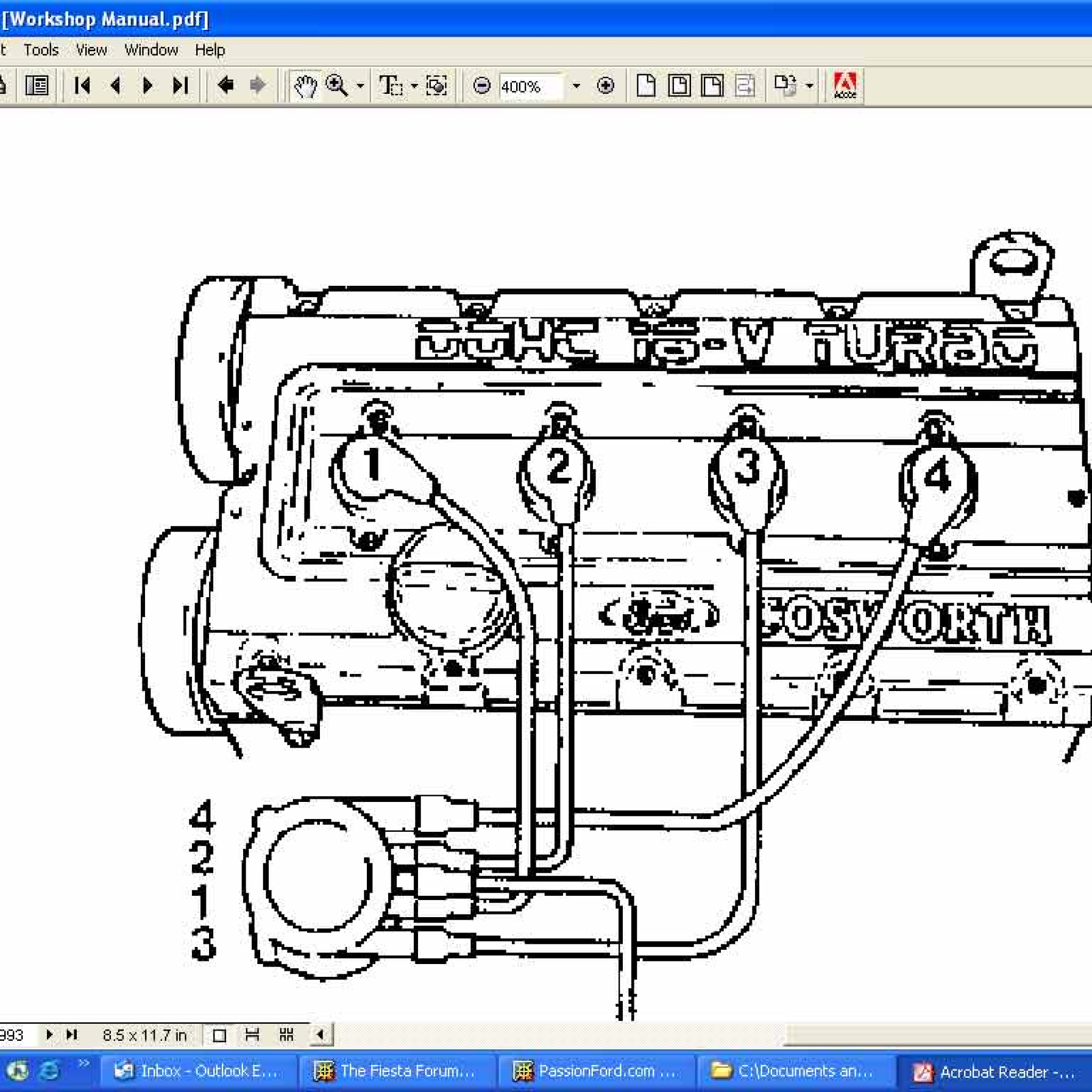The width and height of the screenshot is (1092, 1092).
Task: Click the zoom out minus button
Action: coord(481,86)
